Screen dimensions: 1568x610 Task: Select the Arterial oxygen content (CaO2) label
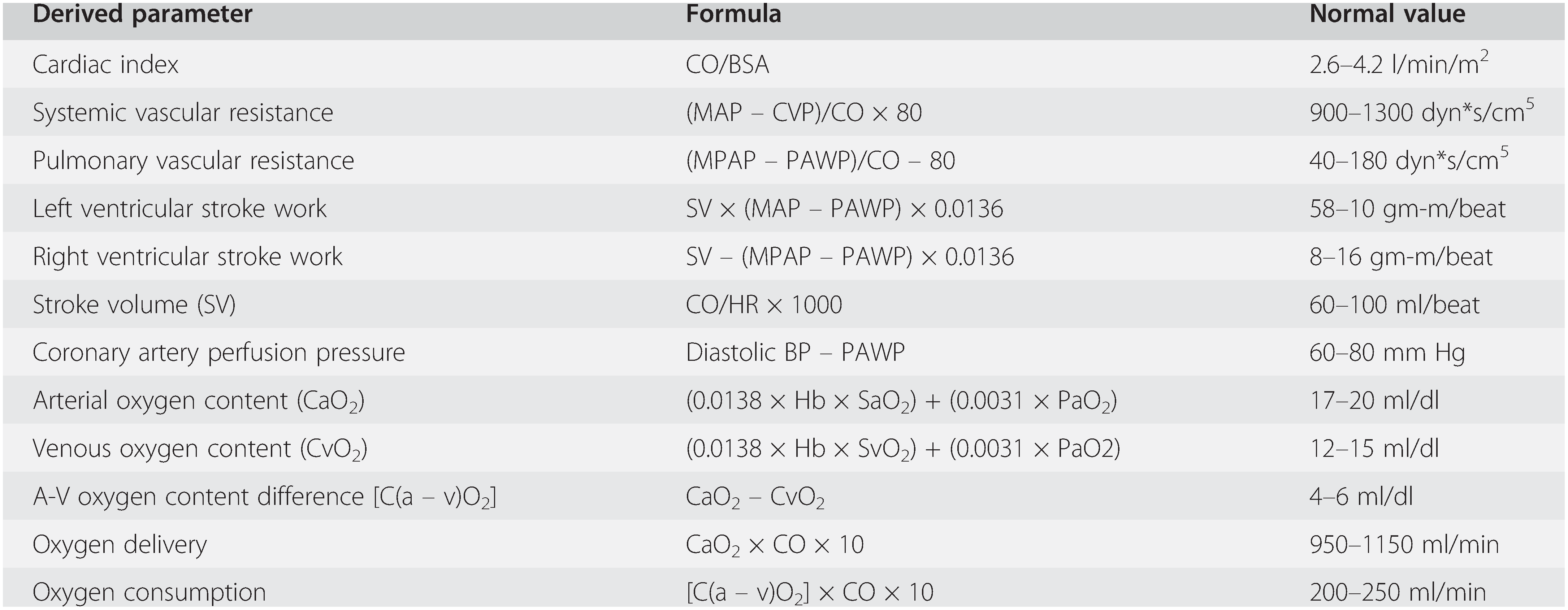click(x=198, y=401)
